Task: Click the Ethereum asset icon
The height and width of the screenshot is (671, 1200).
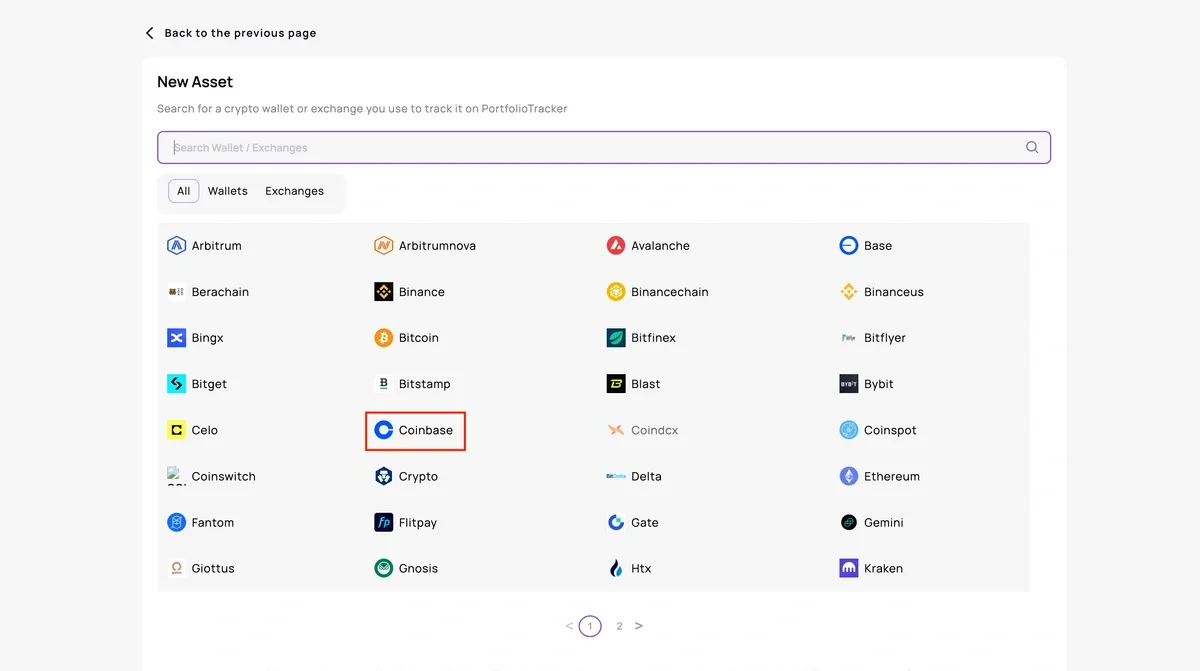Action: coord(849,476)
